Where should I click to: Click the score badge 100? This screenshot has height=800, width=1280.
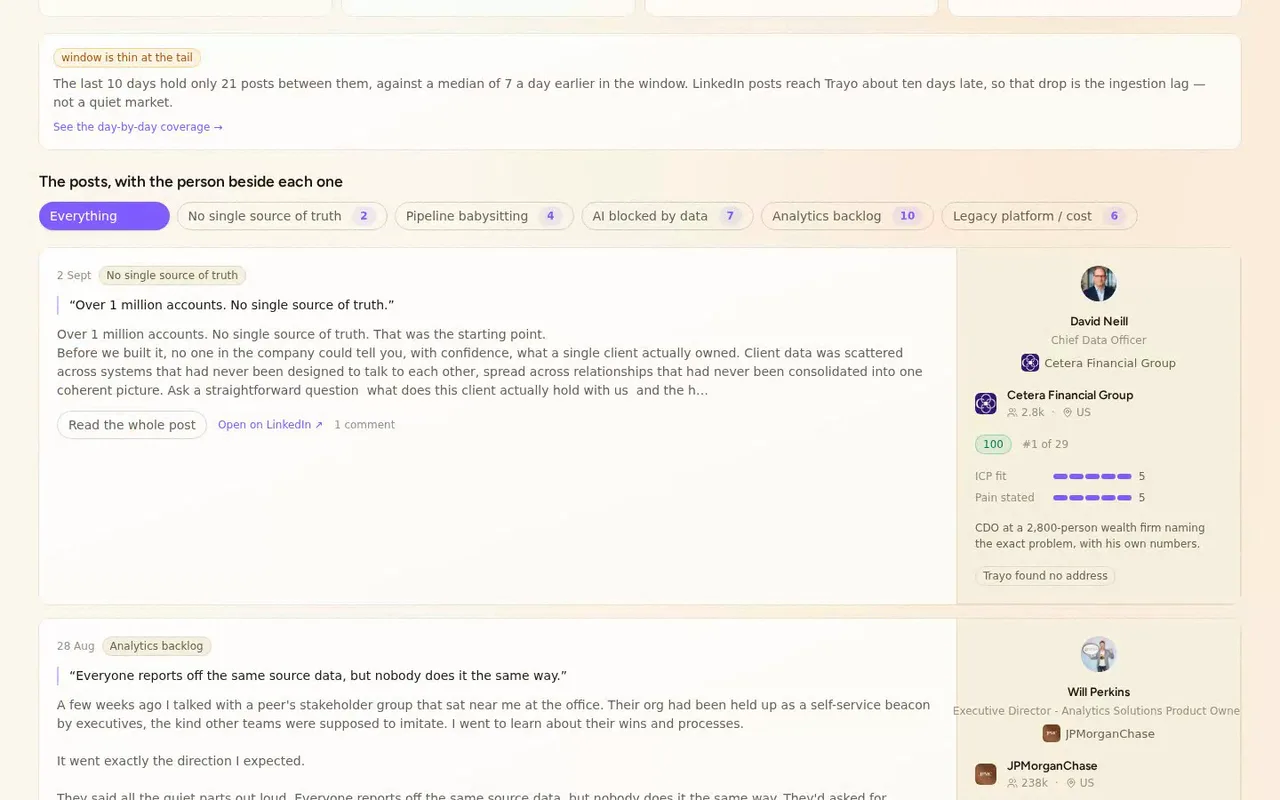tap(993, 444)
